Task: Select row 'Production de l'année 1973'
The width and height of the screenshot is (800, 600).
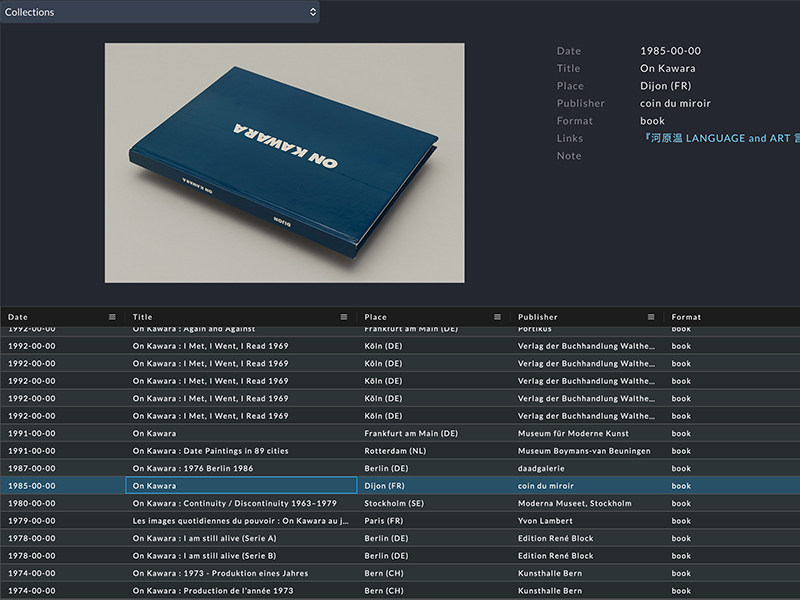Action: 400,591
